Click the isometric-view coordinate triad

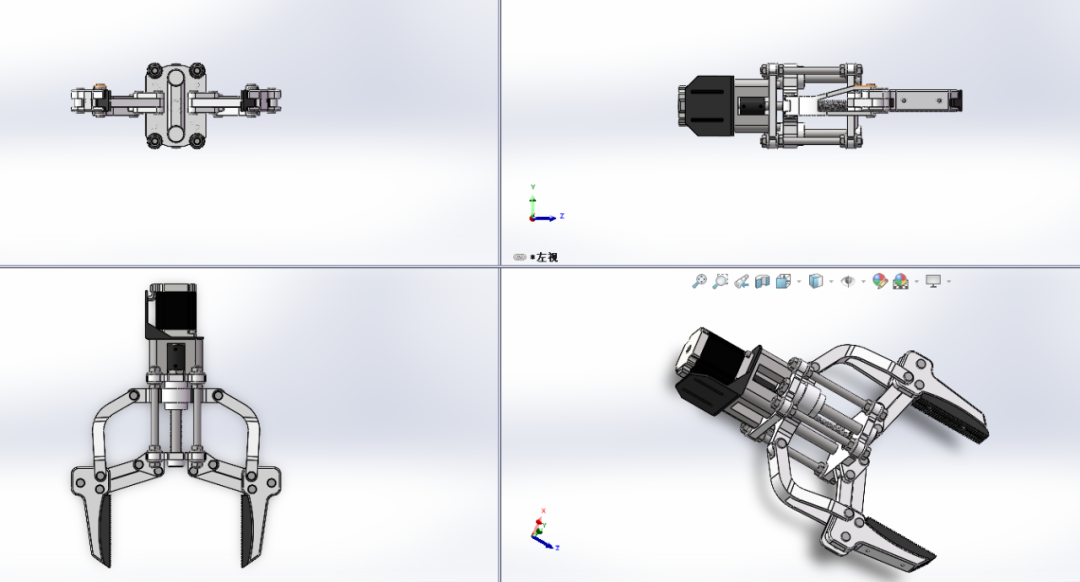point(546,530)
